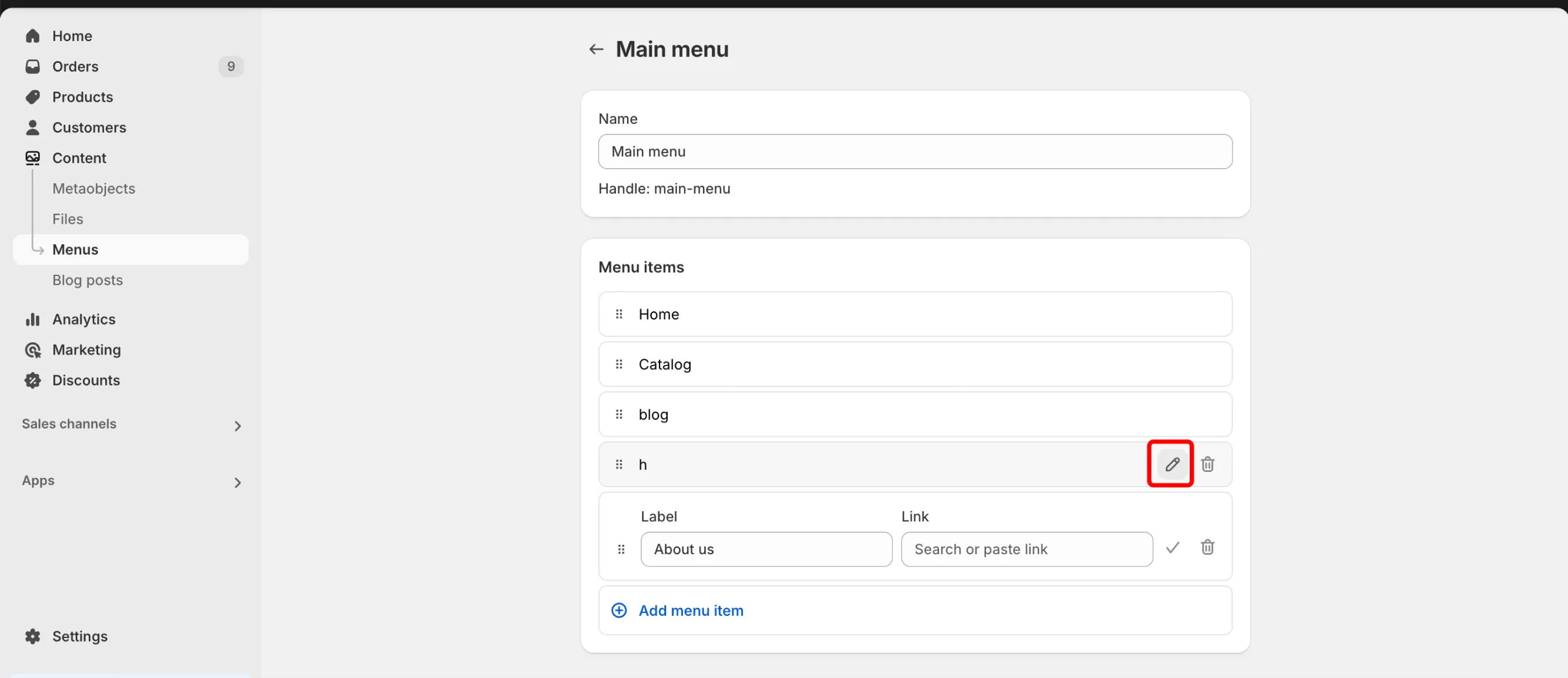
Task: Expand the Sales channels section
Action: (237, 426)
